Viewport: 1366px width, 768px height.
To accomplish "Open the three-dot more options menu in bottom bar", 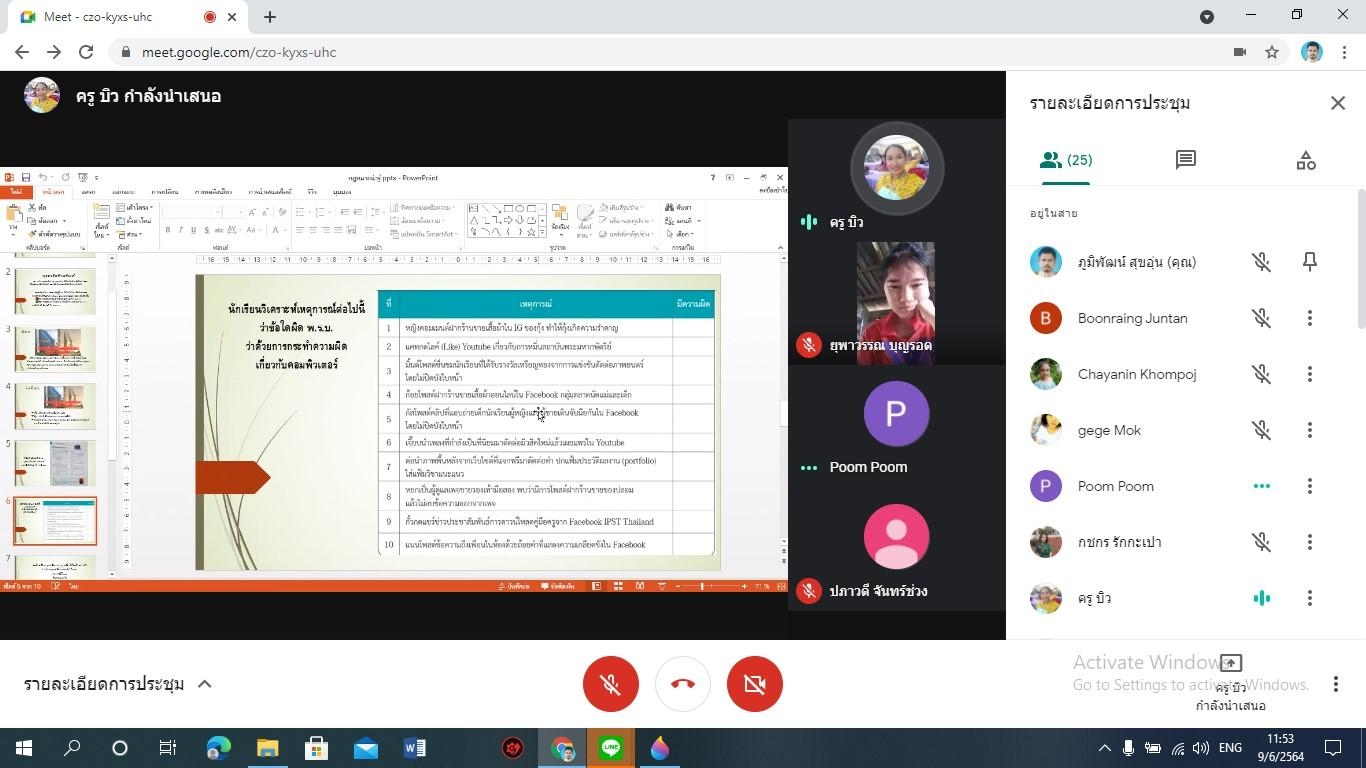I will pos(1335,684).
